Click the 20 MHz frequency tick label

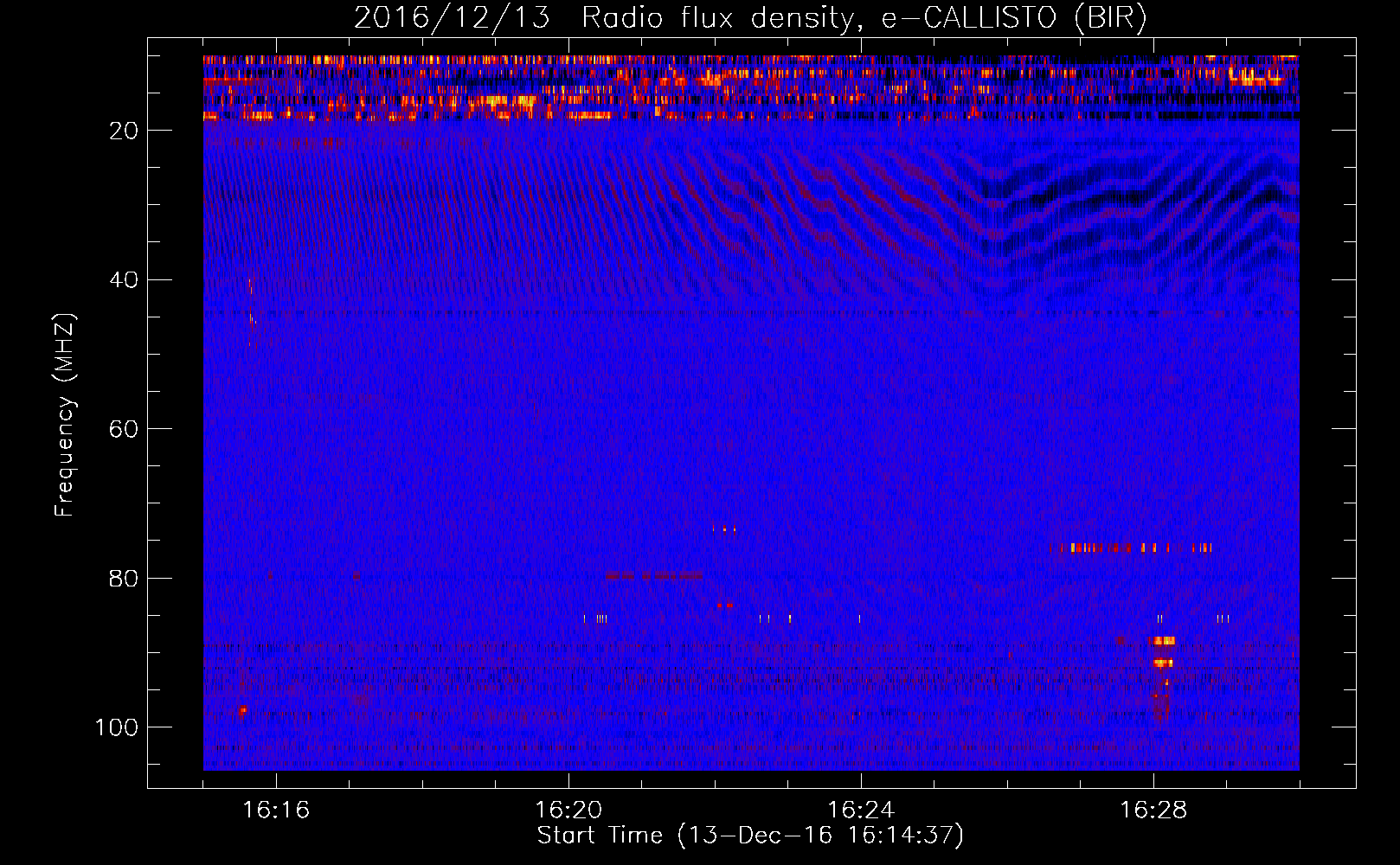point(124,131)
